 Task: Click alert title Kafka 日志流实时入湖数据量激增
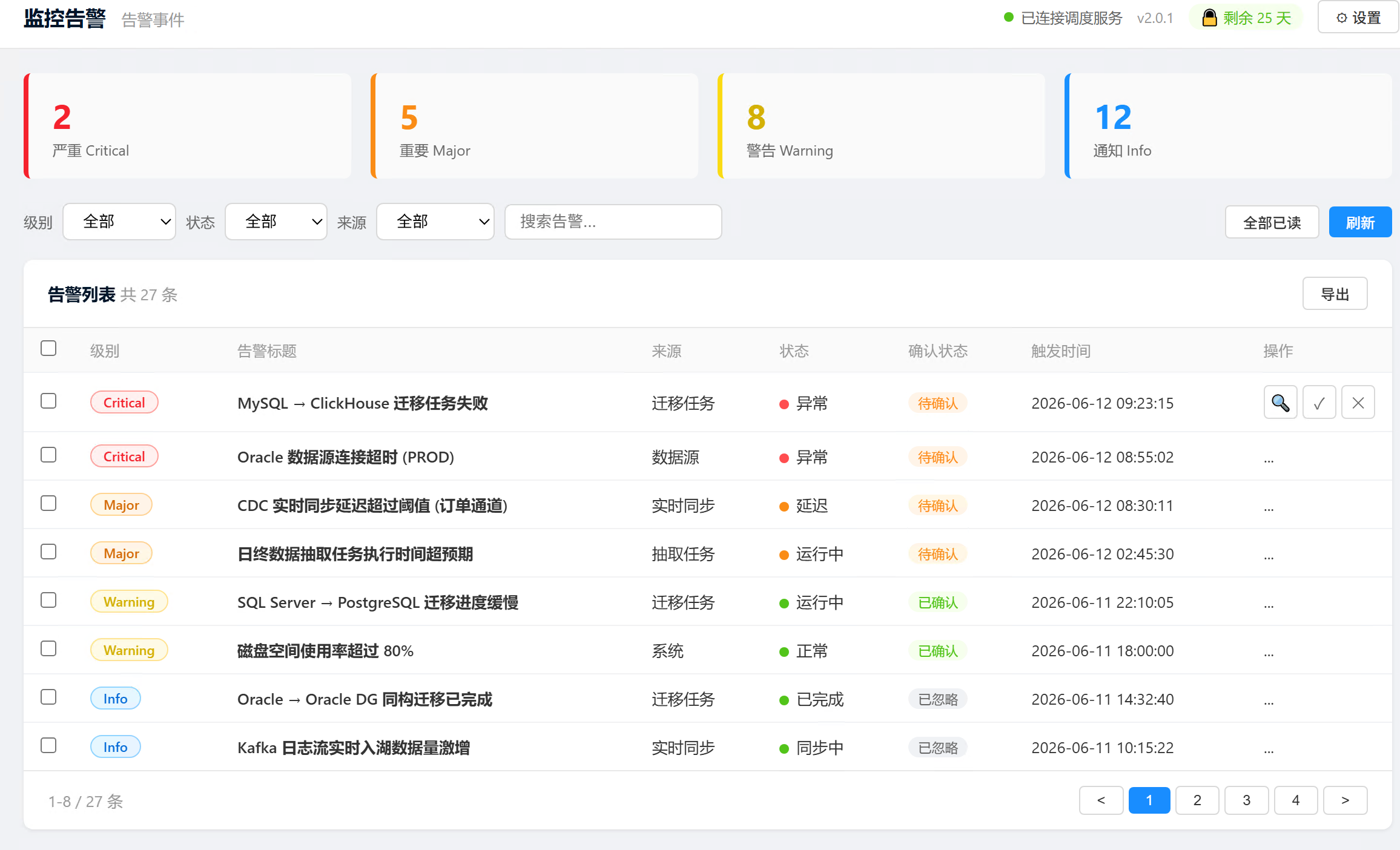click(354, 748)
